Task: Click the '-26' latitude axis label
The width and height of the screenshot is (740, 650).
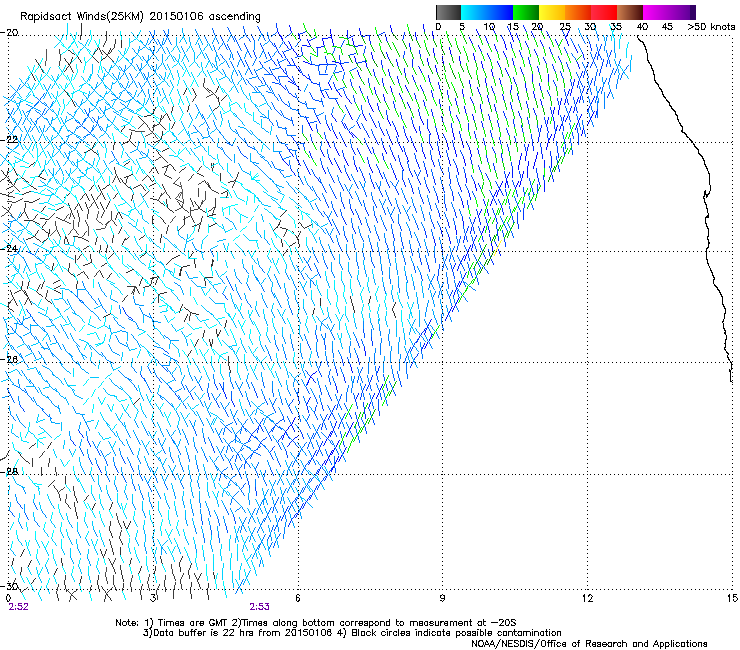Action: tap(9, 360)
